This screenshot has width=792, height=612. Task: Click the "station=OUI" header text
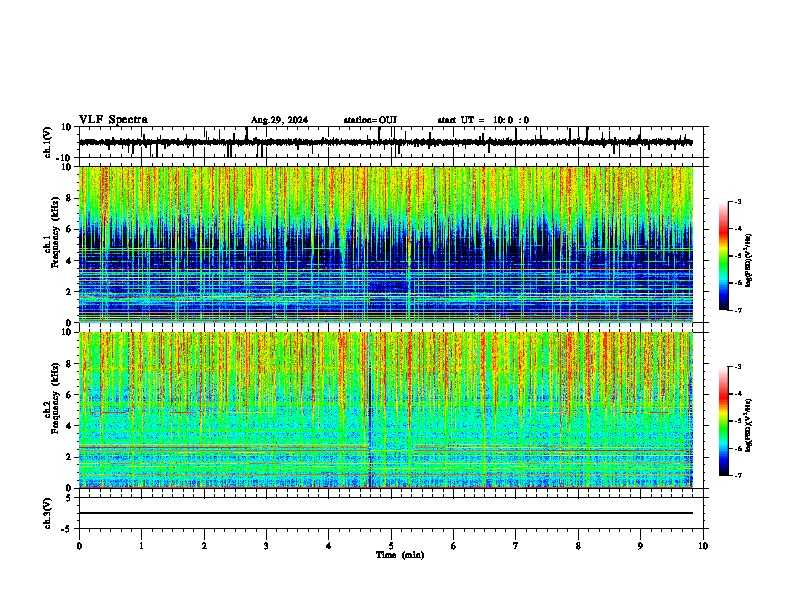[370, 120]
